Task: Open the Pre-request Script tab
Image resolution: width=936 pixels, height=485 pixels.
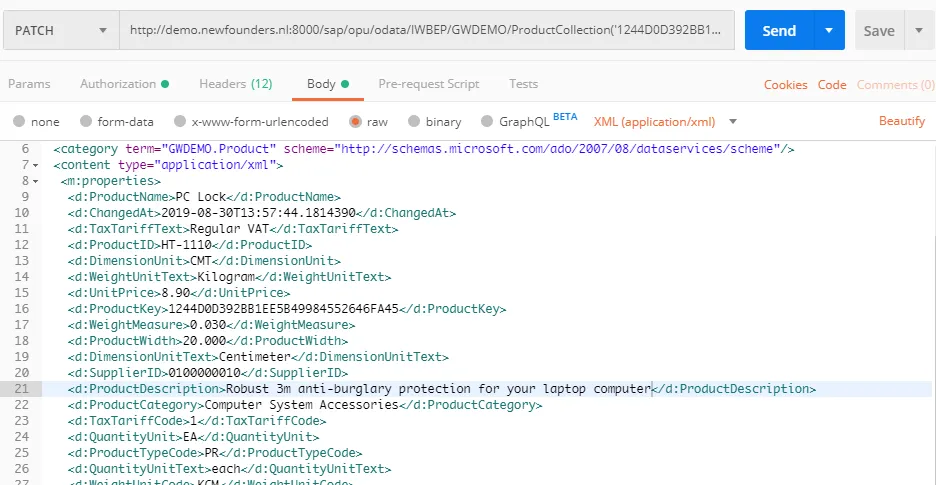Action: tap(428, 84)
